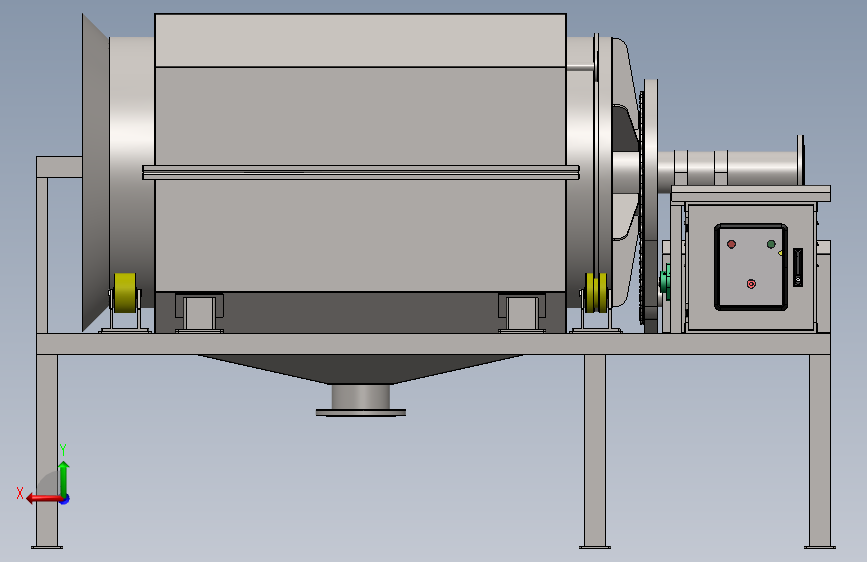Click the red X axis arrow of triad
The height and width of the screenshot is (562, 867).
pyautogui.click(x=44, y=499)
